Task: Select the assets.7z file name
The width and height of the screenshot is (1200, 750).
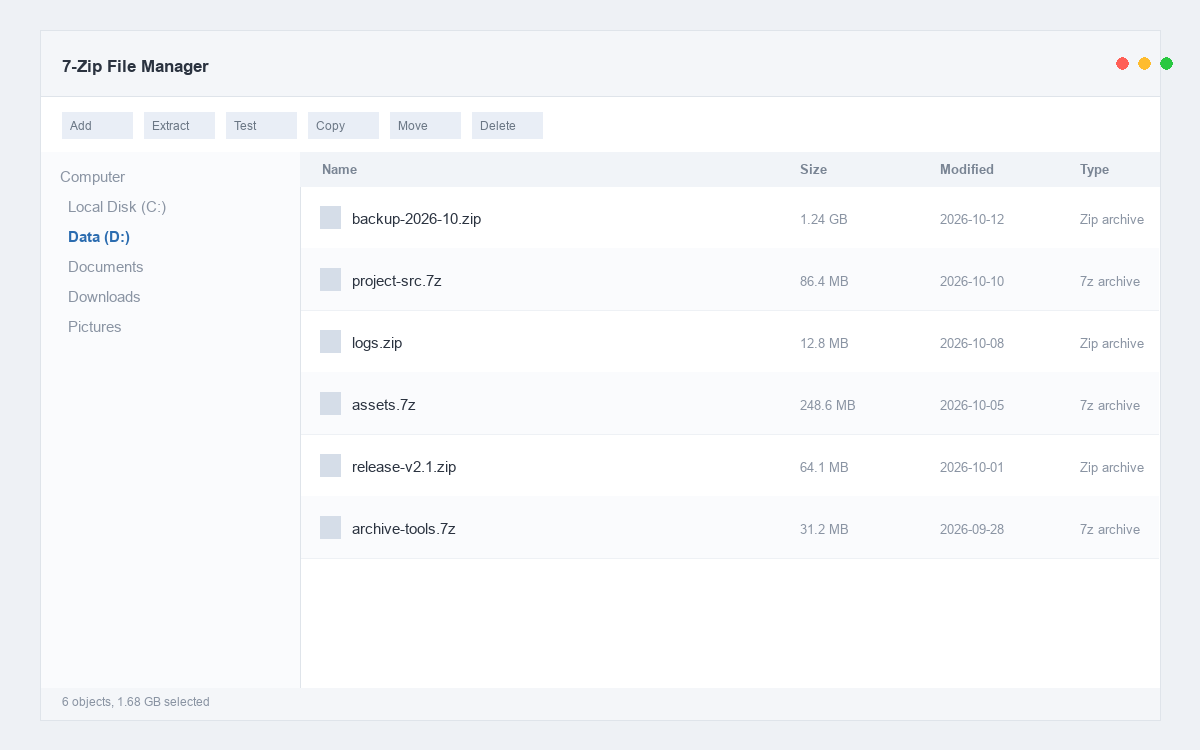Action: tap(383, 405)
